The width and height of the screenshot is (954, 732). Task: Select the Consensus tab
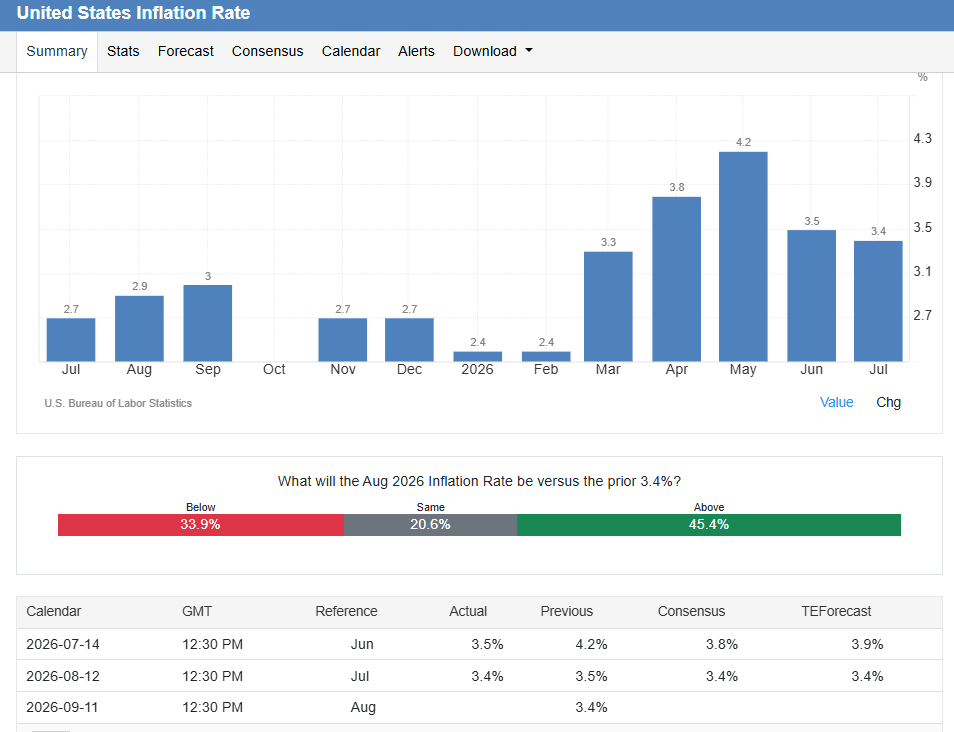click(267, 51)
